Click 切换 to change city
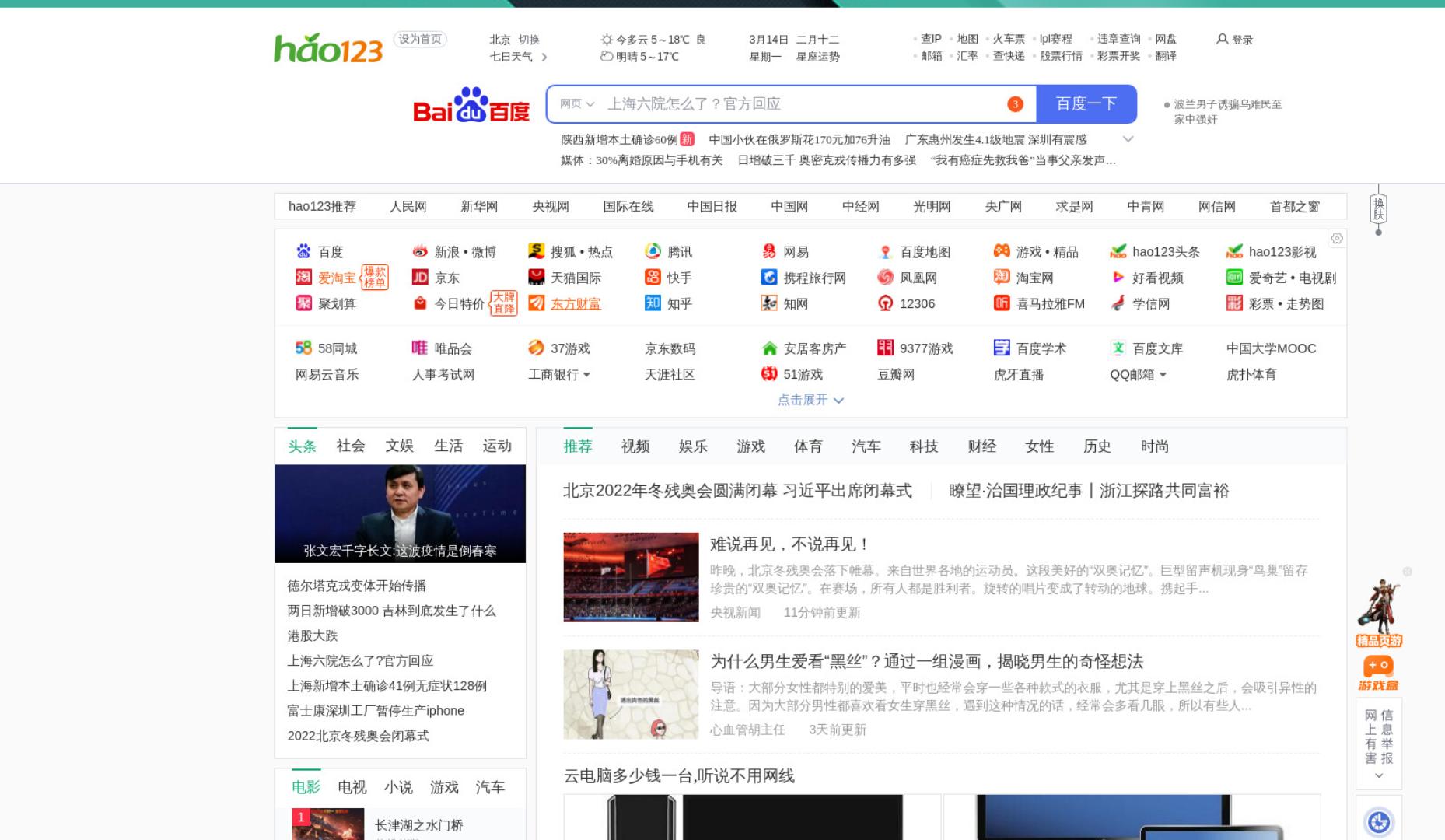Image resolution: width=1445 pixels, height=840 pixels. point(529,40)
